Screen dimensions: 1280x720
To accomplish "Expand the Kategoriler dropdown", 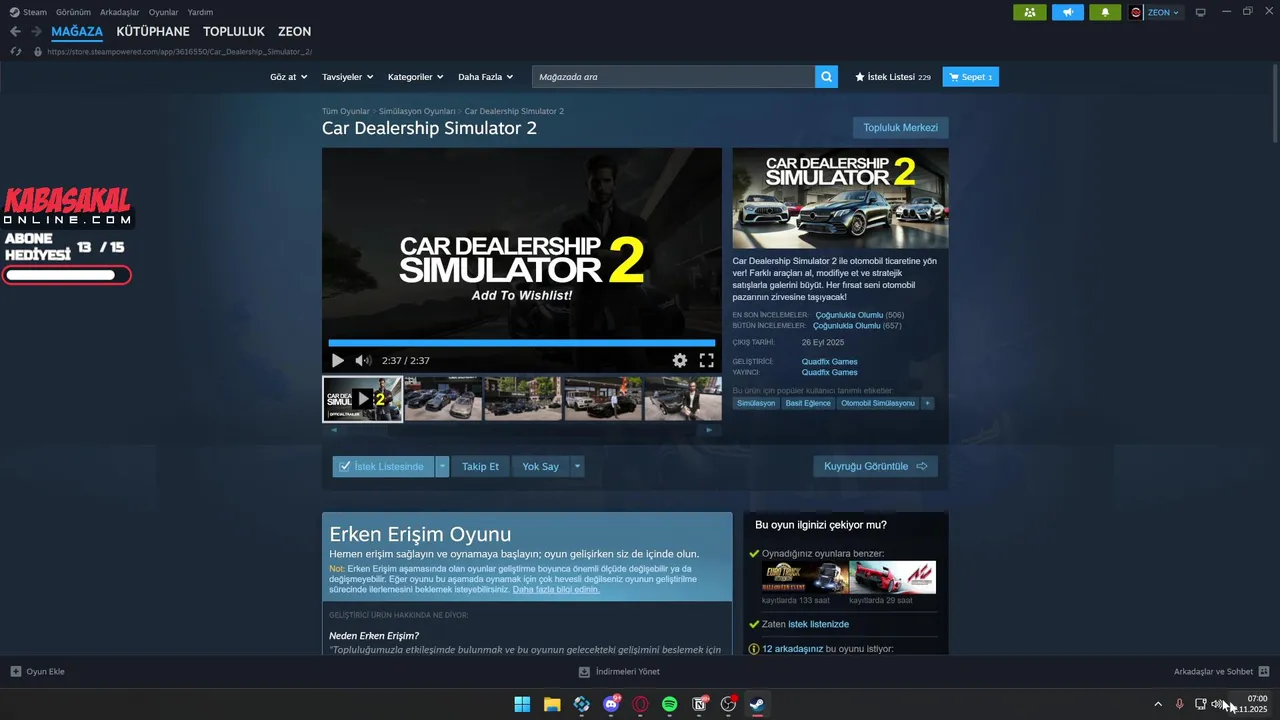I will click(x=415, y=77).
